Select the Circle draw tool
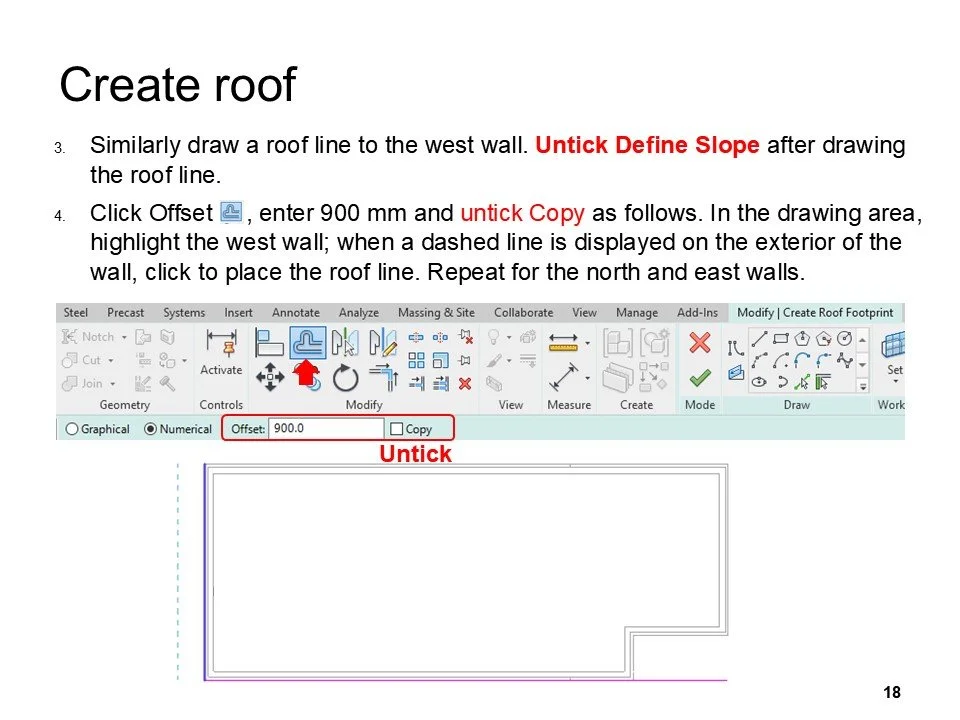This screenshot has width=960, height=720. [845, 338]
